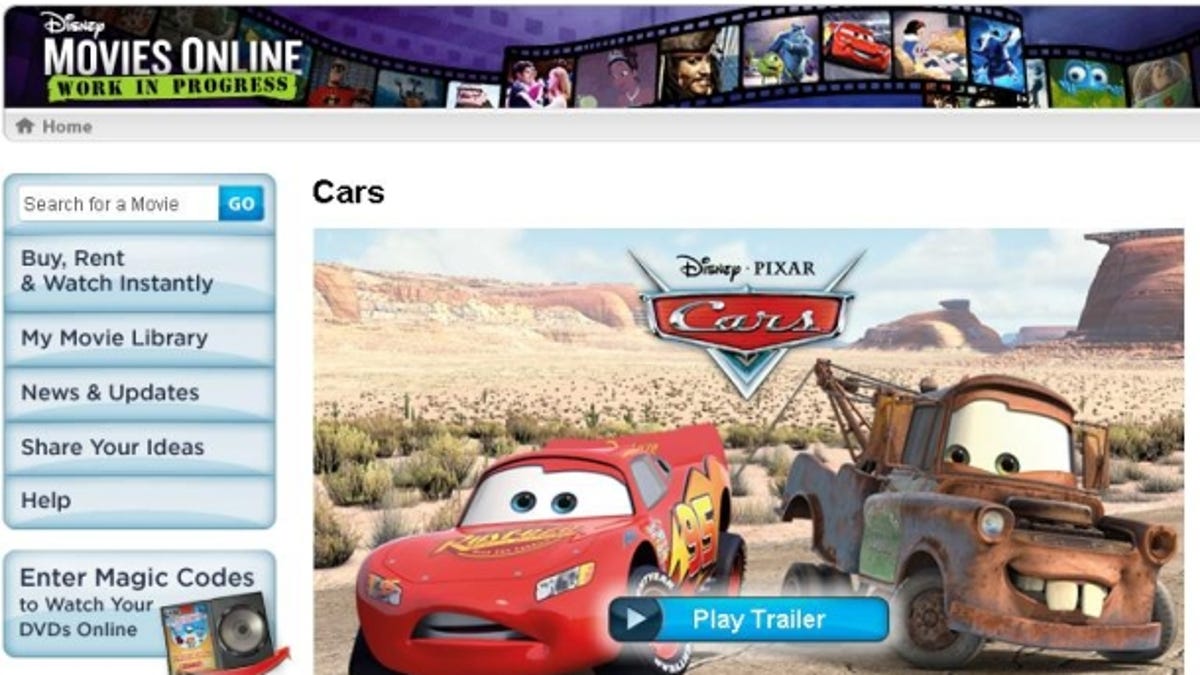1200x675 pixels.
Task: Click the play triangle icon on trailer button
Action: 636,619
